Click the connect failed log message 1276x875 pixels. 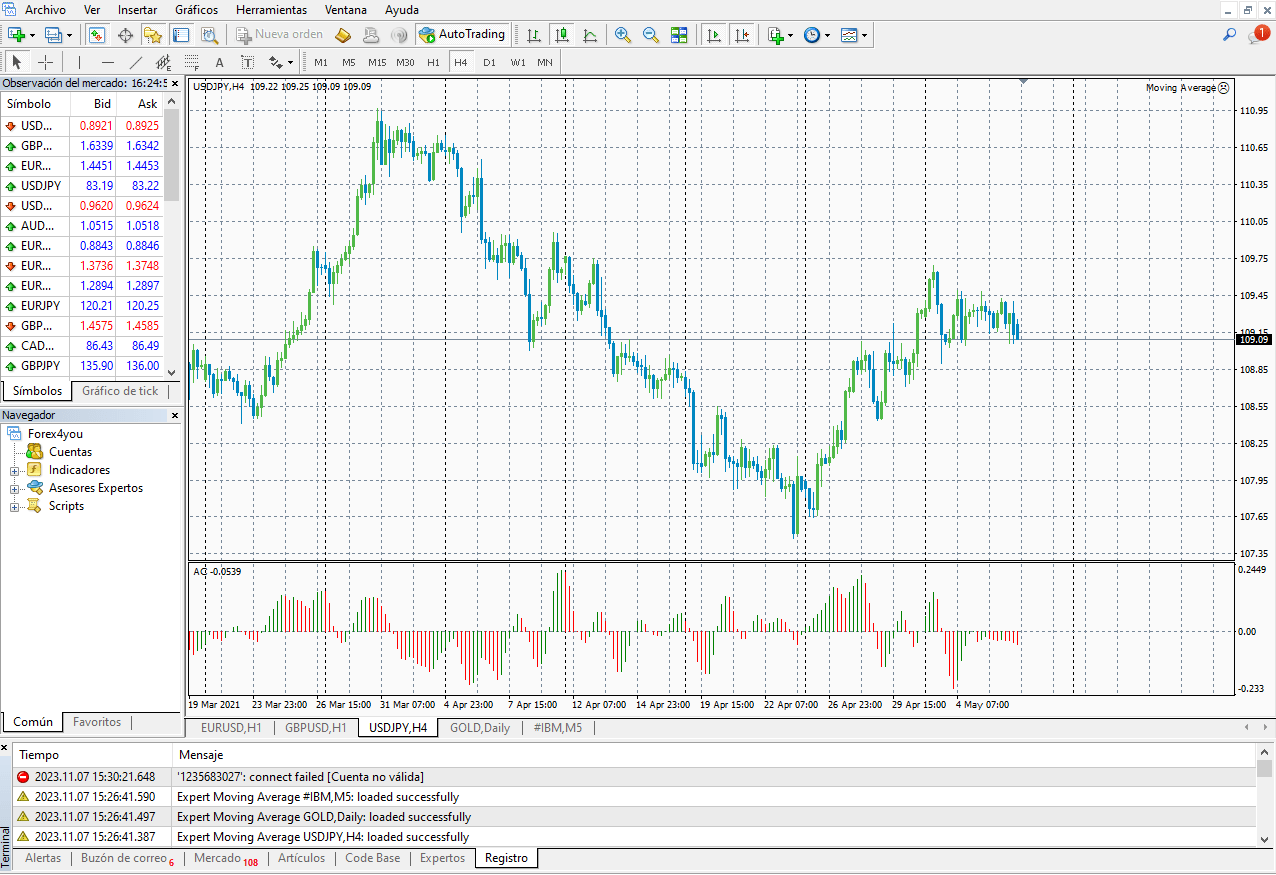pyautogui.click(x=300, y=776)
